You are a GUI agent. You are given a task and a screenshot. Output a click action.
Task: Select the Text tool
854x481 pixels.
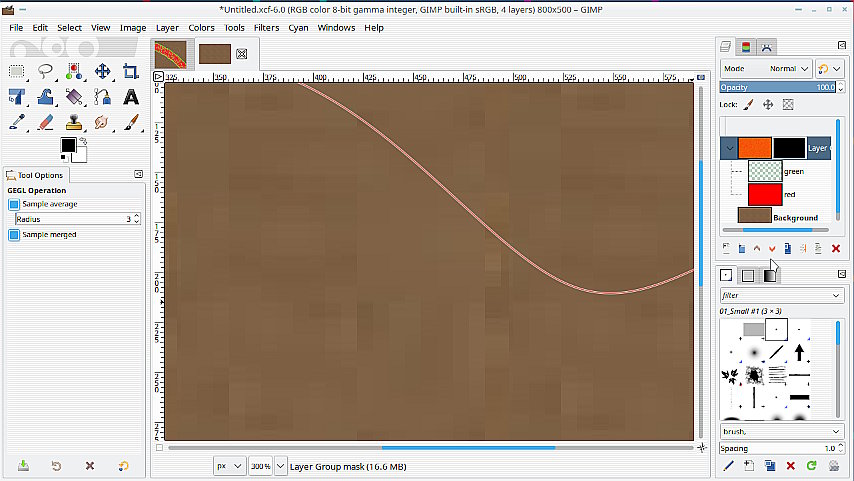[x=130, y=97]
